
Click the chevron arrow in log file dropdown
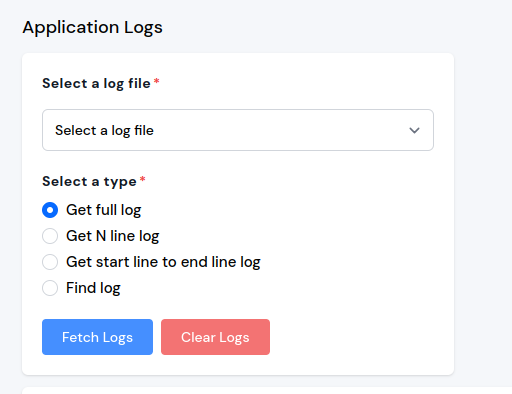[x=414, y=130]
